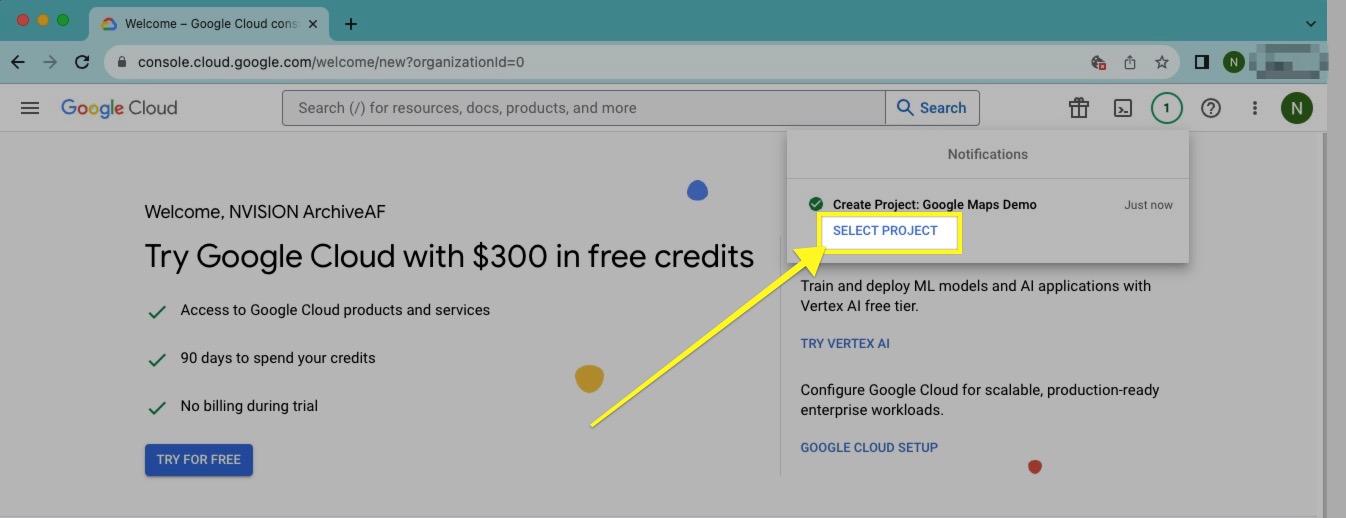The width and height of the screenshot is (1346, 518).
Task: Click Welcome, NVISION ArchiveAF text
Action: point(265,212)
